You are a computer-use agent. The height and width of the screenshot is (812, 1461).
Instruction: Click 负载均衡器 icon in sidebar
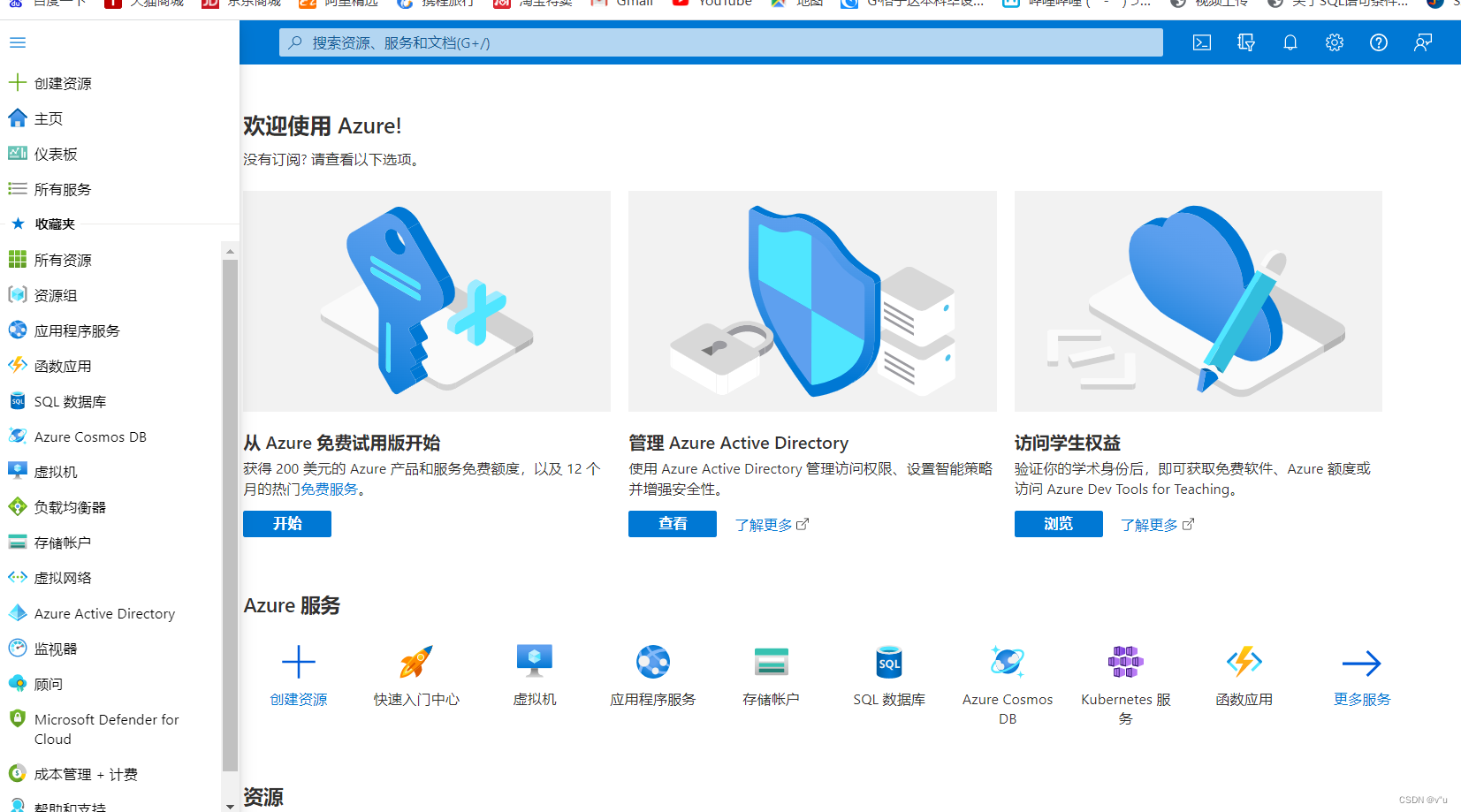(x=18, y=506)
